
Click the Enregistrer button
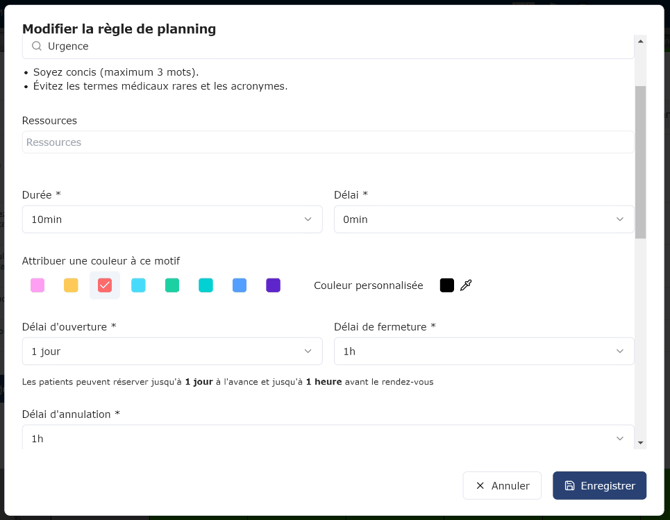(599, 485)
